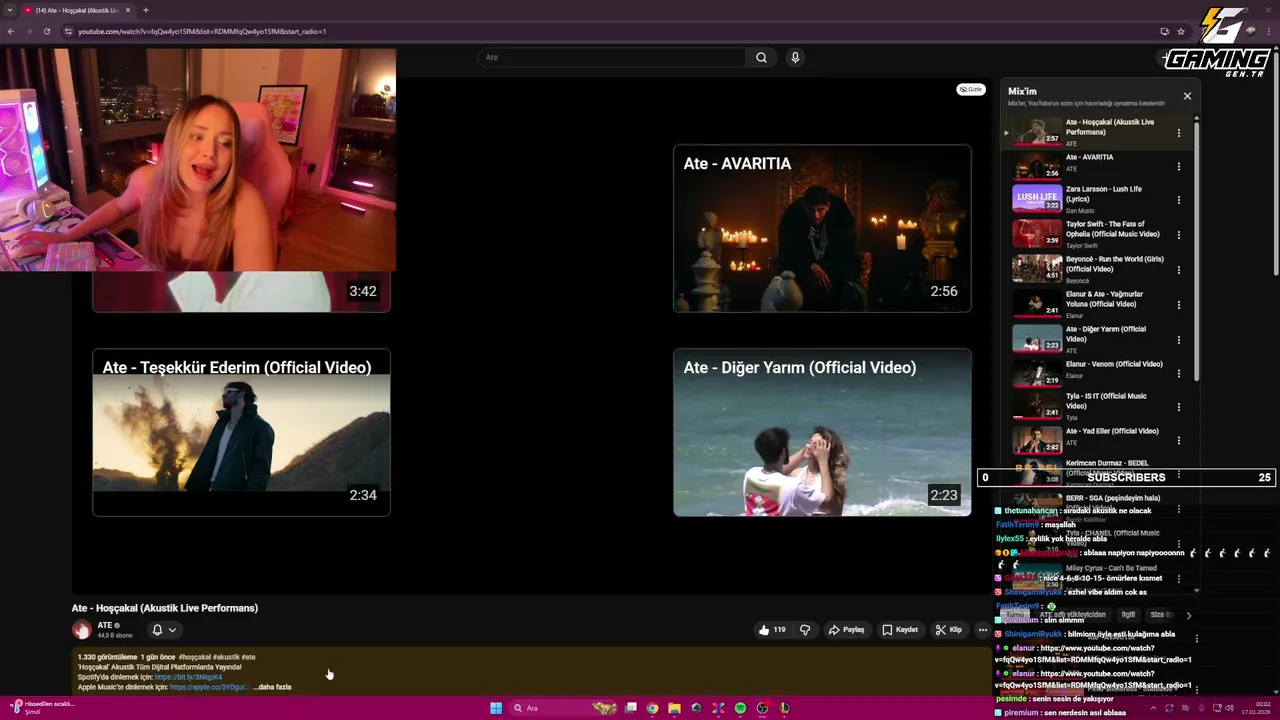The height and width of the screenshot is (720, 1280).
Task: Click video title Ate - Hoşçakal (Akustik Live Performans)
Action: pos(165,608)
